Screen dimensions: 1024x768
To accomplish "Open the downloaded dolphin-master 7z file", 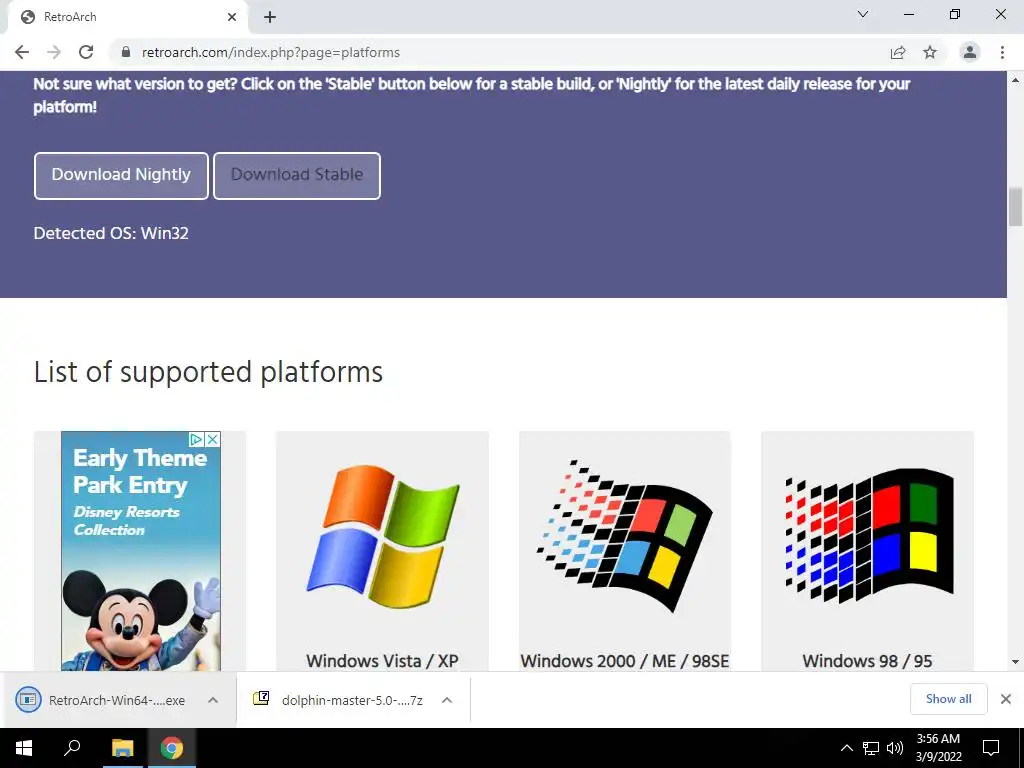I will pos(338,700).
